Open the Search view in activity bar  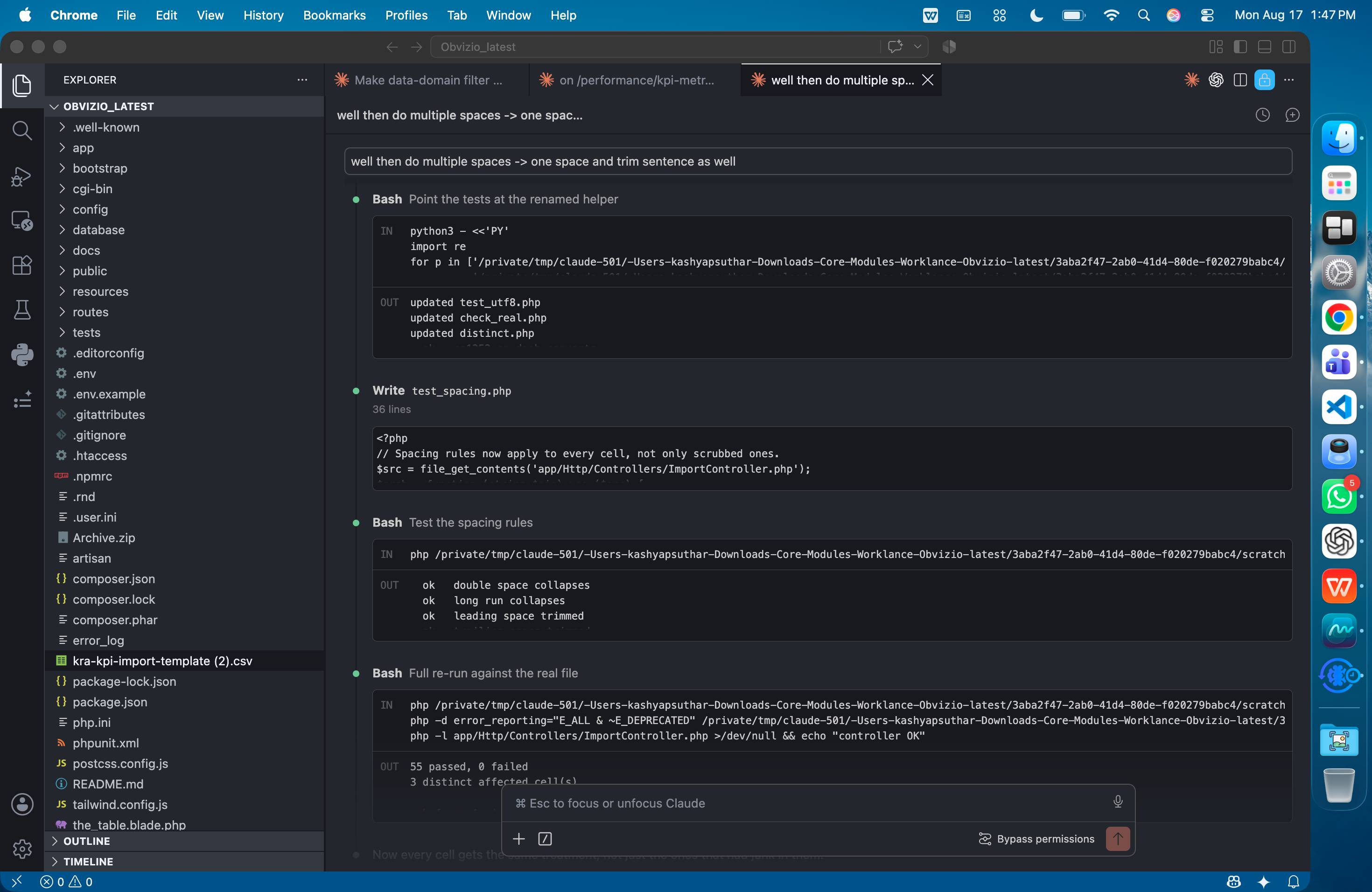(x=22, y=130)
